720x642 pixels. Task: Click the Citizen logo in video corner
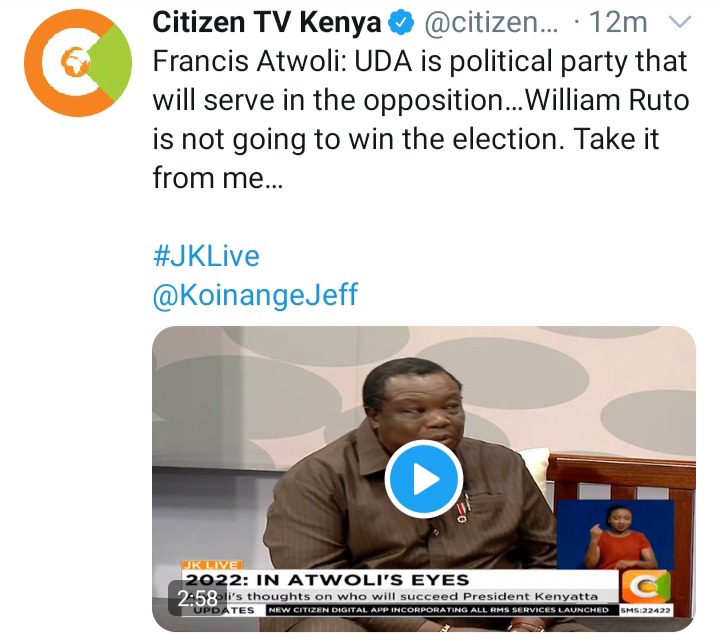[x=645, y=586]
